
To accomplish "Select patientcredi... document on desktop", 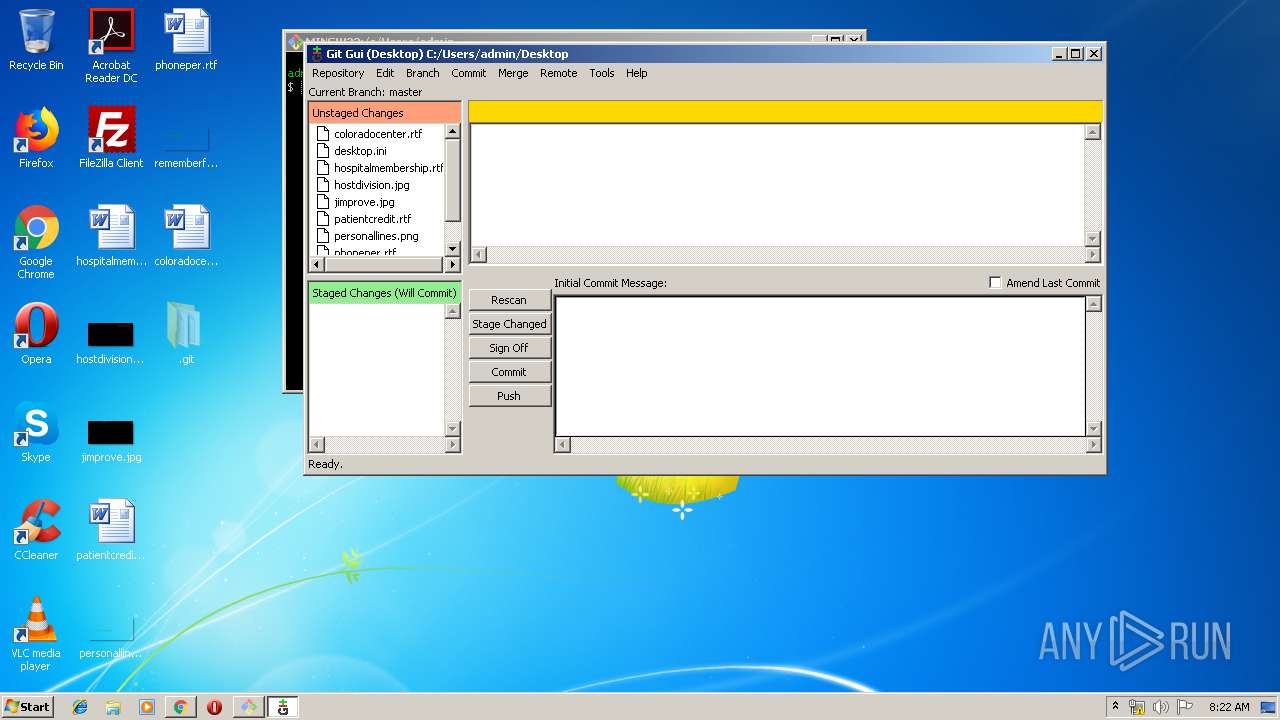I will 111,530.
